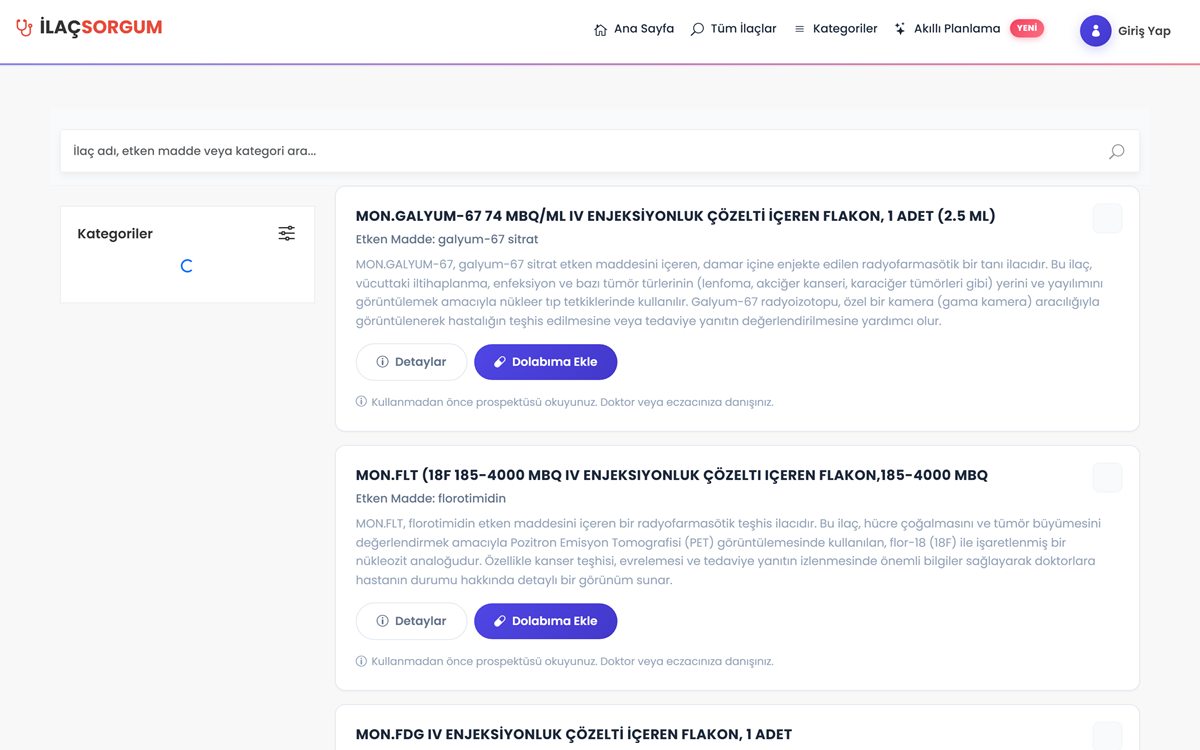Open Tüm İlaçlar page
Viewport: 1200px width, 750px height.
[x=733, y=30]
